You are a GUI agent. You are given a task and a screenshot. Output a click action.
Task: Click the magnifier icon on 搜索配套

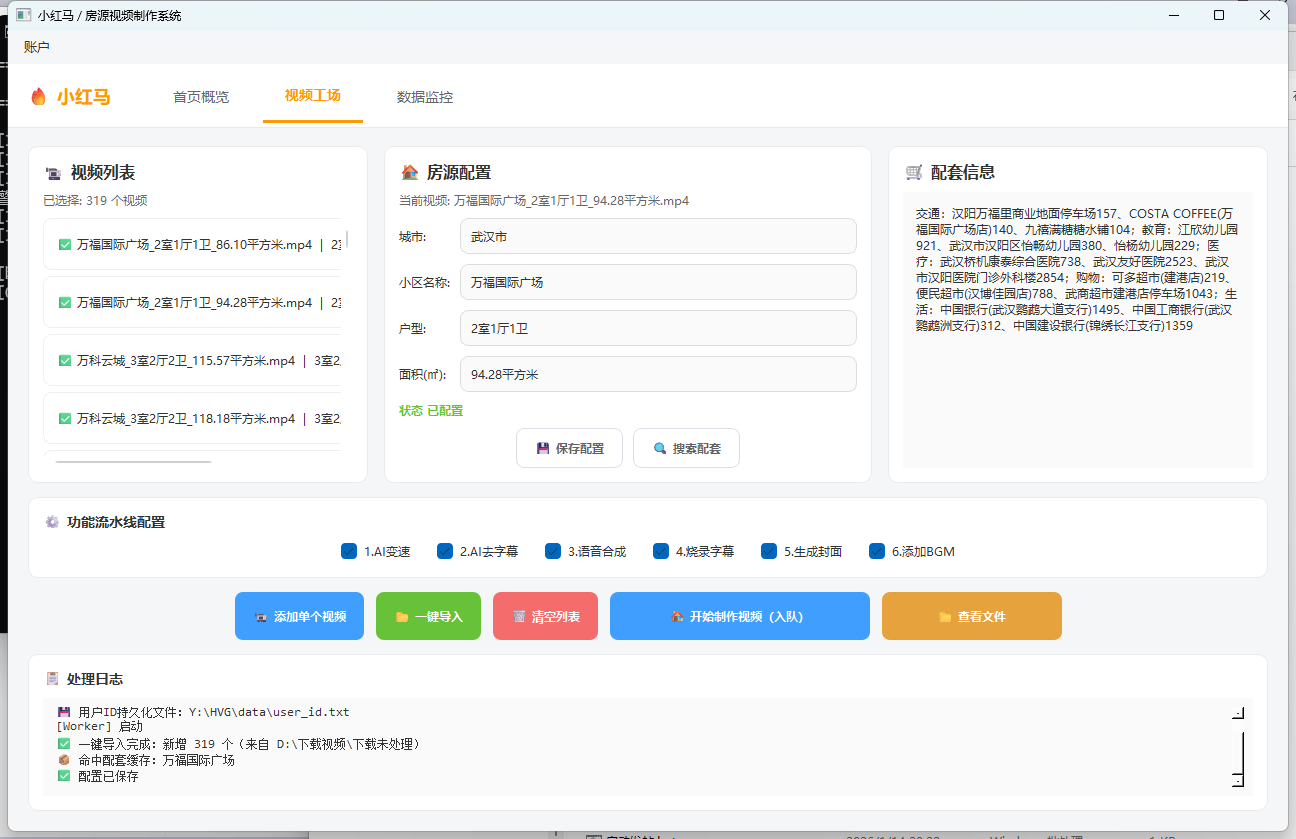[x=660, y=449]
